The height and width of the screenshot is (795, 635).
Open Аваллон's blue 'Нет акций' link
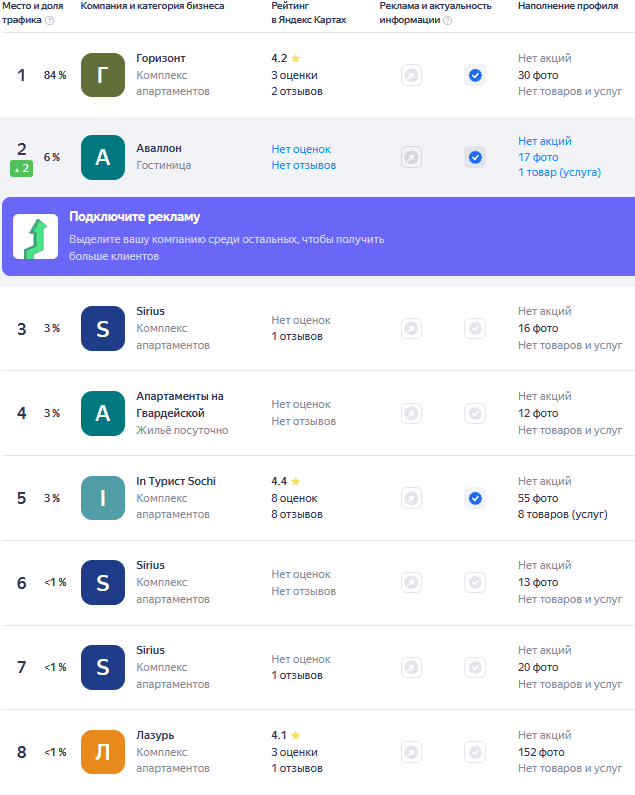click(545, 141)
